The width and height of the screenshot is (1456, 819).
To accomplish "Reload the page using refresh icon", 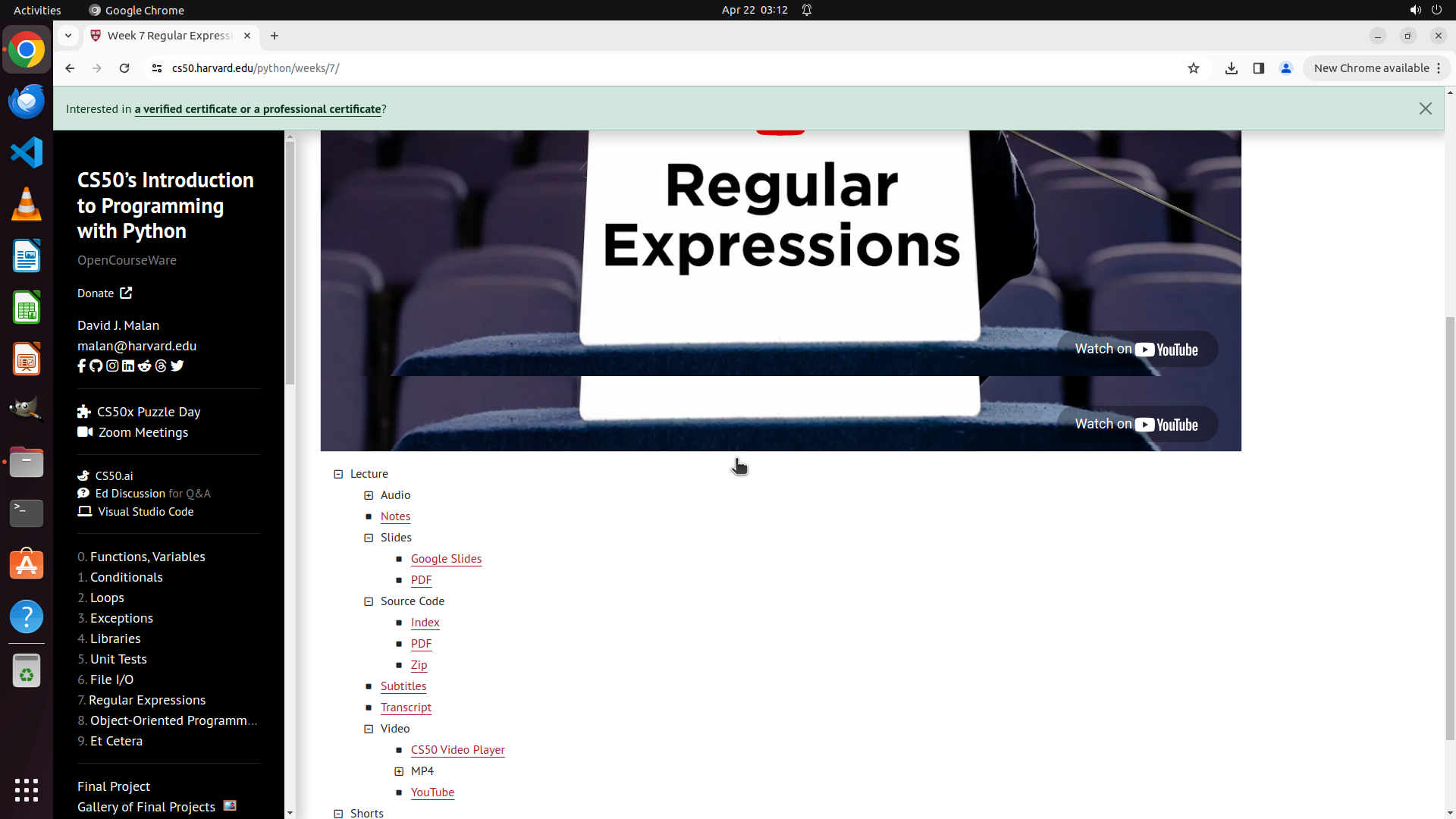I will [x=124, y=68].
